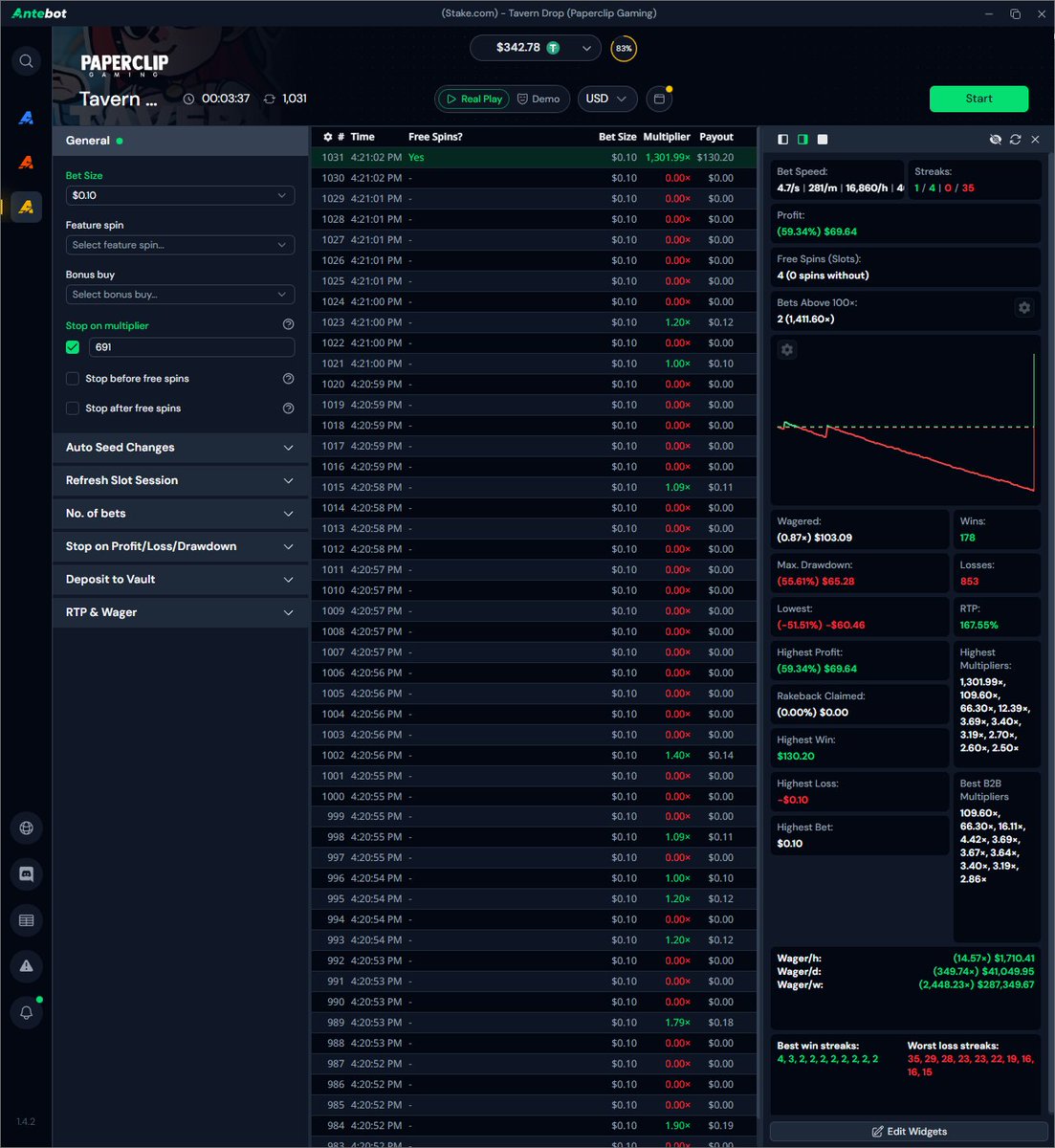Screen dimensions: 1055x1148
Task: Open the table list icon in the sidebar
Action: point(26,920)
